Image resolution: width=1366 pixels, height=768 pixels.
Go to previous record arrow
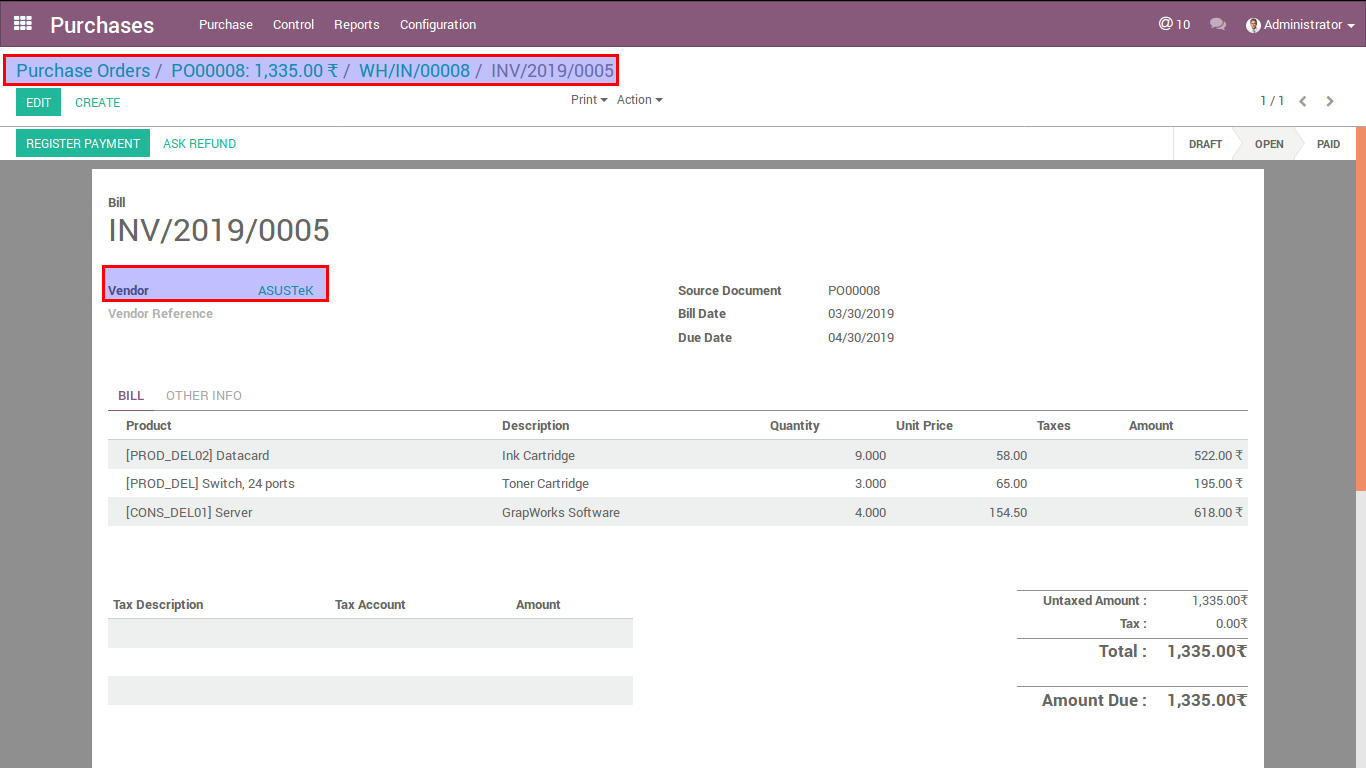coord(1303,101)
